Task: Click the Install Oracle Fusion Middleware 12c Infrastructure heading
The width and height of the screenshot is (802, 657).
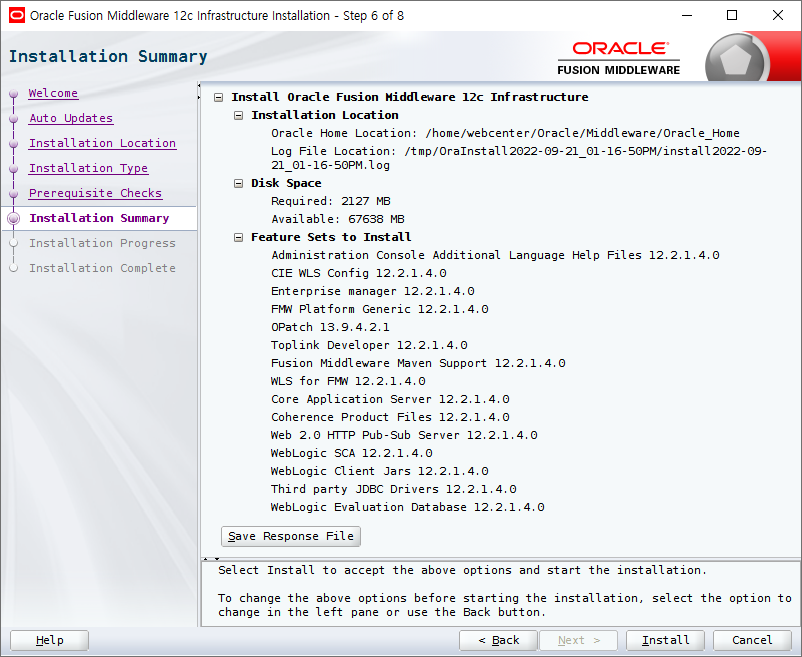Action: (x=410, y=97)
